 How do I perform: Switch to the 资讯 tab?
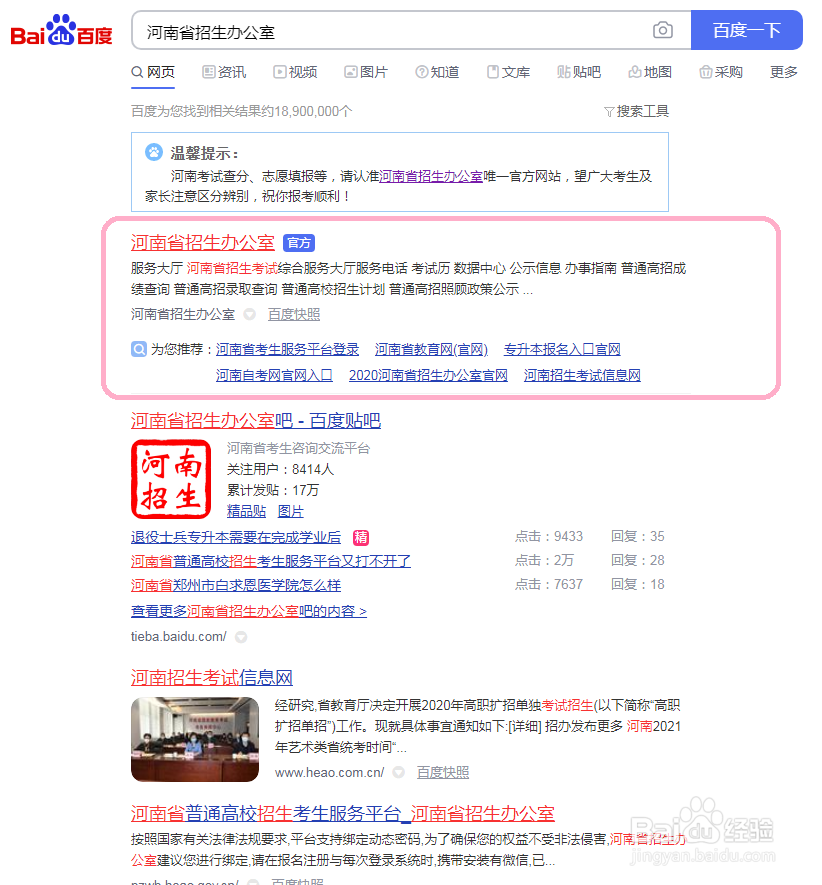(224, 72)
